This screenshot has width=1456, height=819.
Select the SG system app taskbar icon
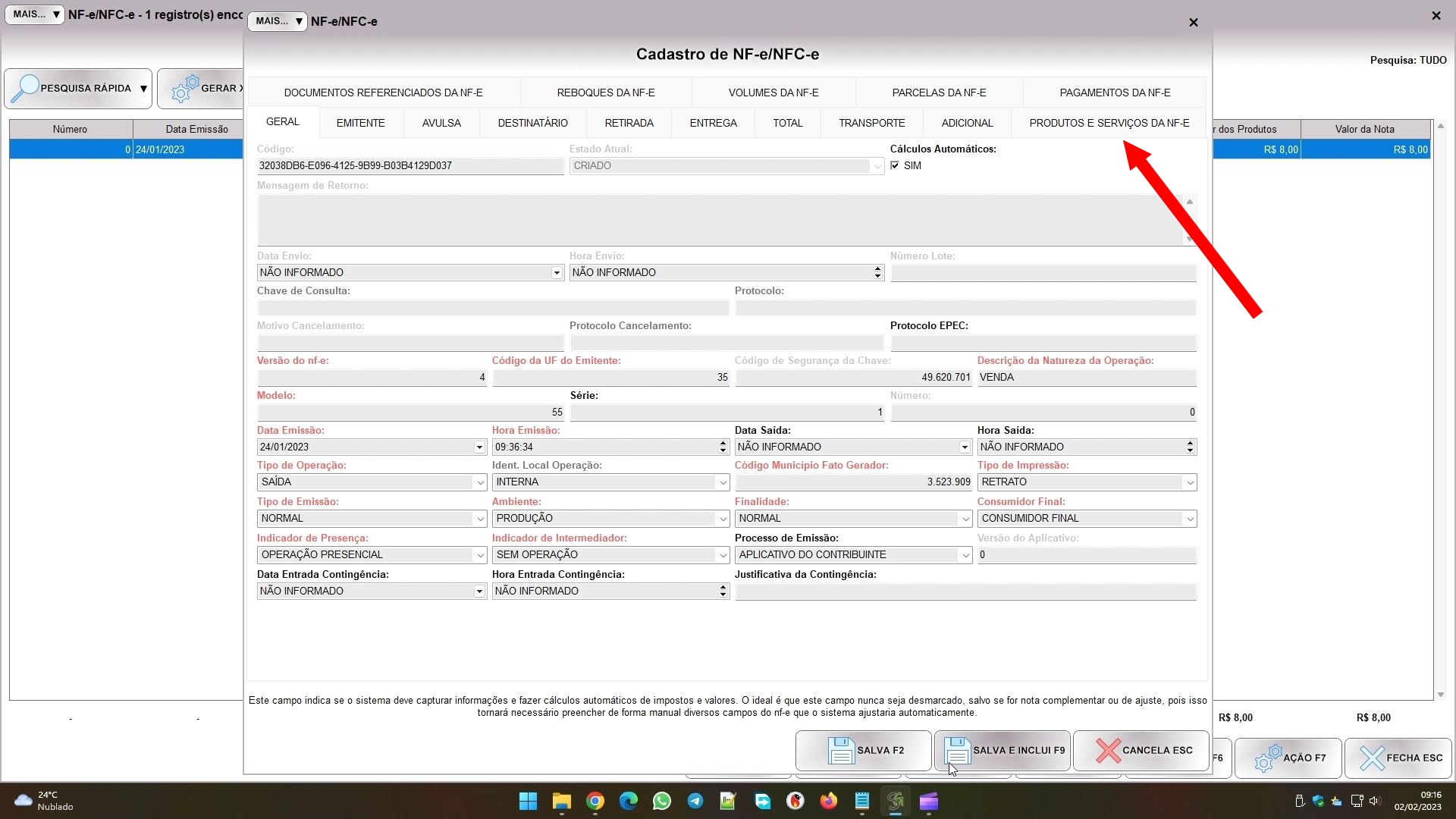click(896, 801)
